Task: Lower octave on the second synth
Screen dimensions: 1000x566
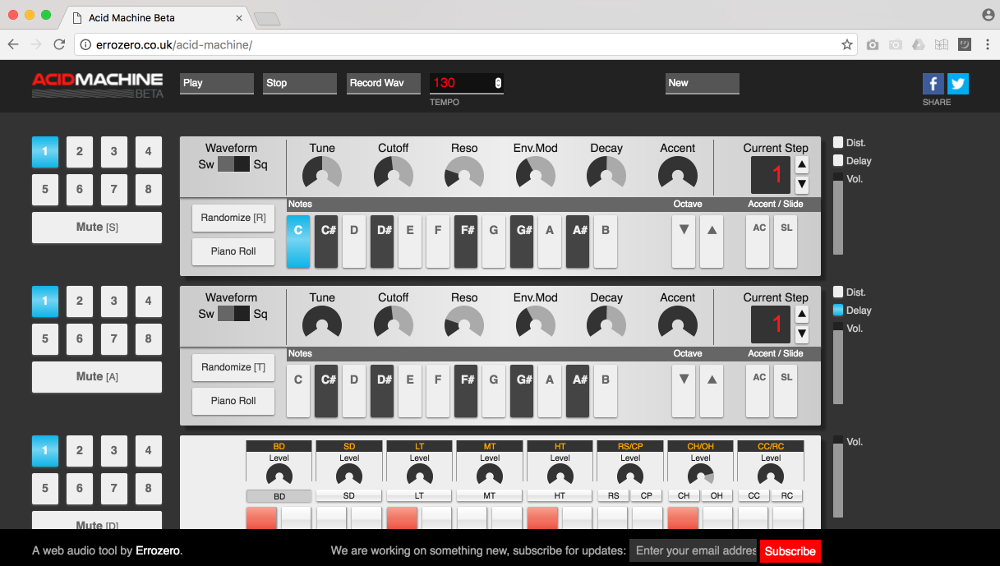Action: [x=684, y=391]
